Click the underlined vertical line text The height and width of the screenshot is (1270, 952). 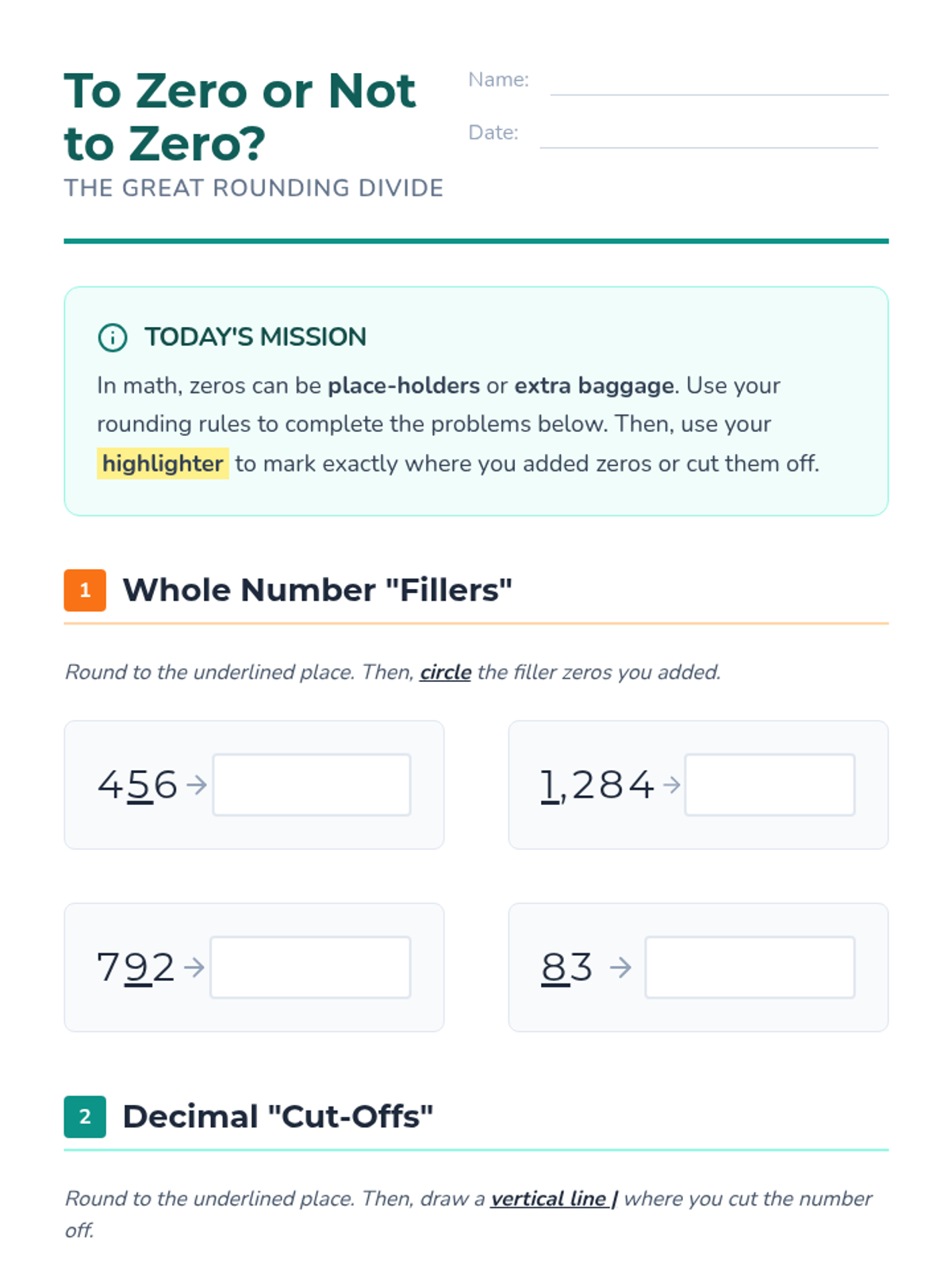554,1199
